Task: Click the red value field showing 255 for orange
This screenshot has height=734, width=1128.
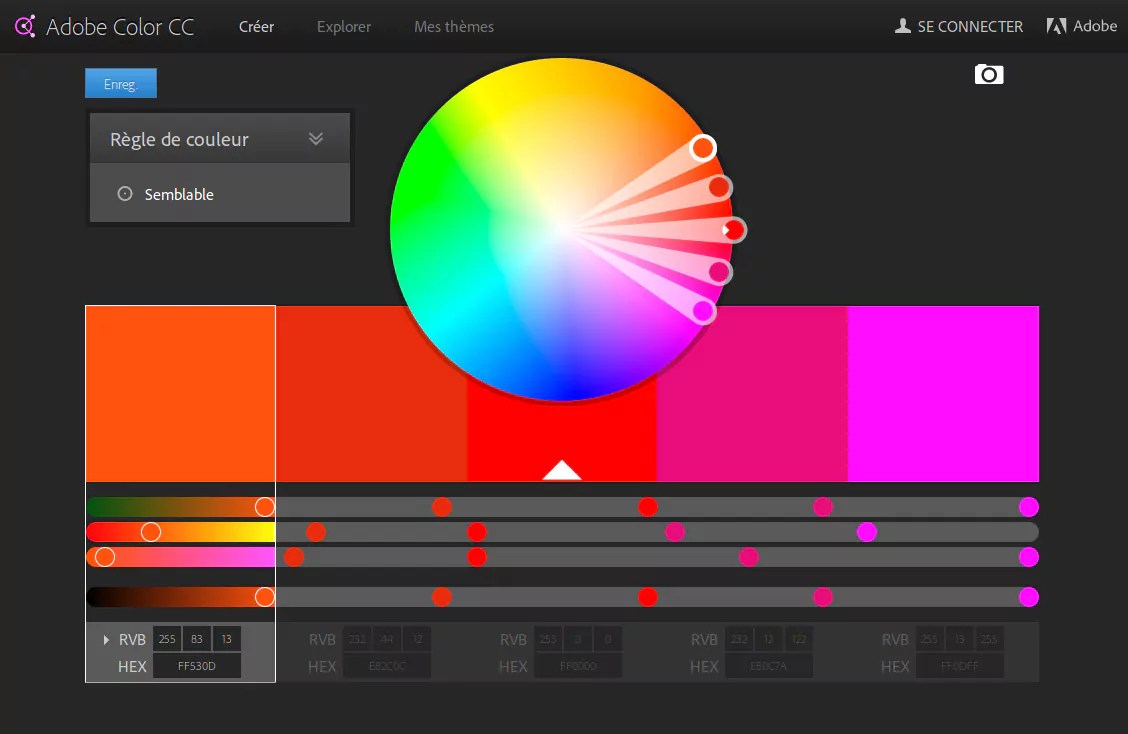Action: (x=167, y=639)
